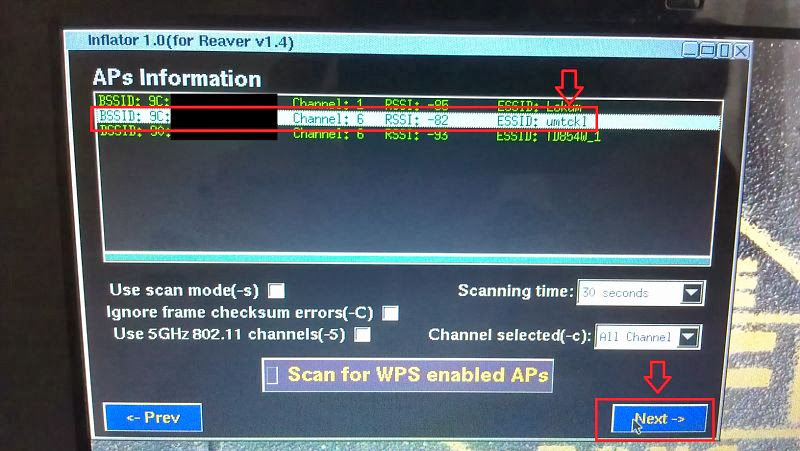This screenshot has height=451, width=800.
Task: Expand the Channel selected(-c) dropdown arrow
Action: point(688,337)
